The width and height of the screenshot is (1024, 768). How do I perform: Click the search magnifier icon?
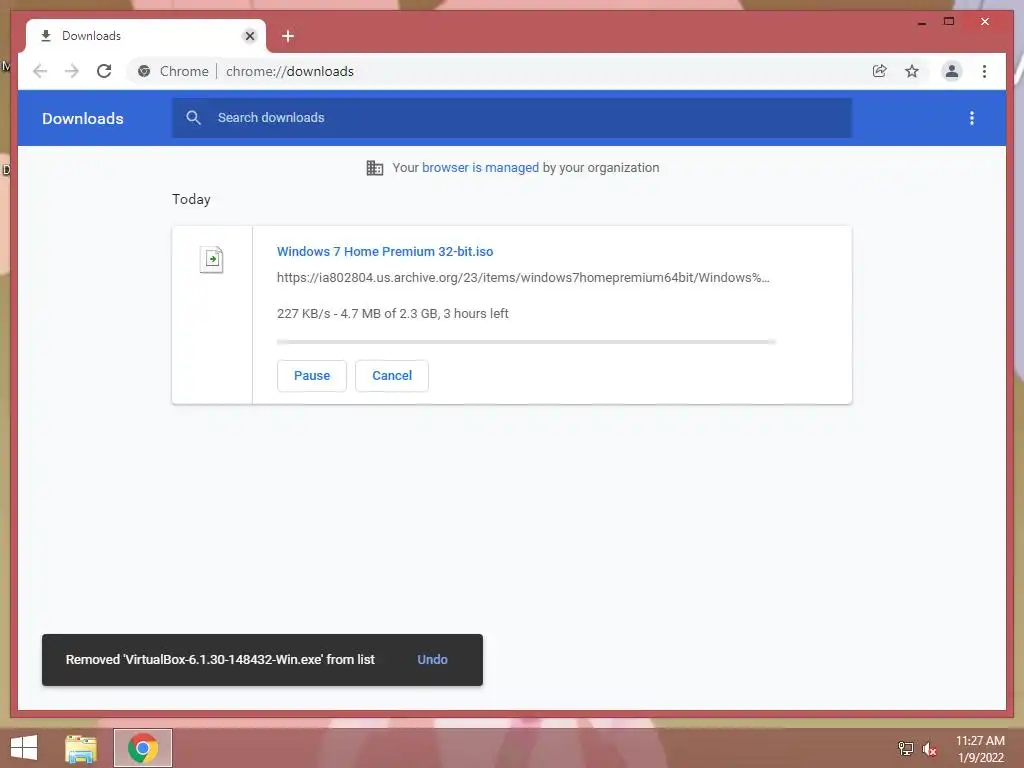193,118
